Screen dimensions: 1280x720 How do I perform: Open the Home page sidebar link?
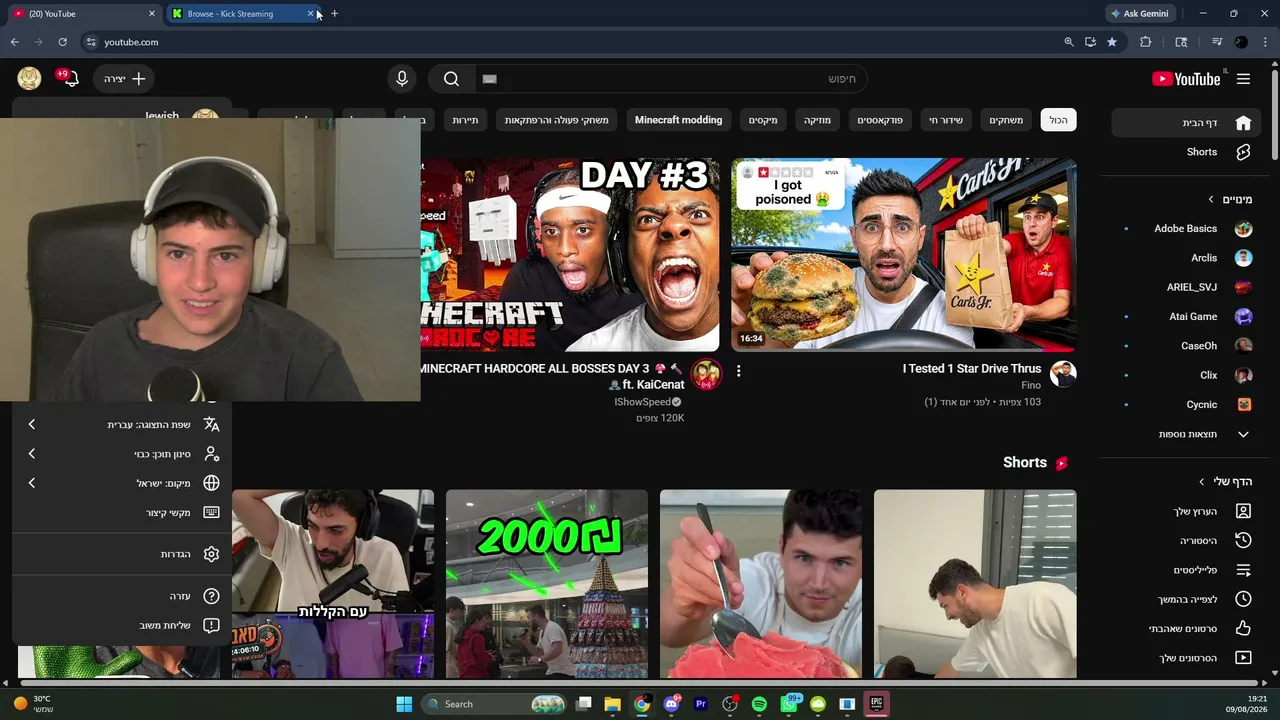1186,123
